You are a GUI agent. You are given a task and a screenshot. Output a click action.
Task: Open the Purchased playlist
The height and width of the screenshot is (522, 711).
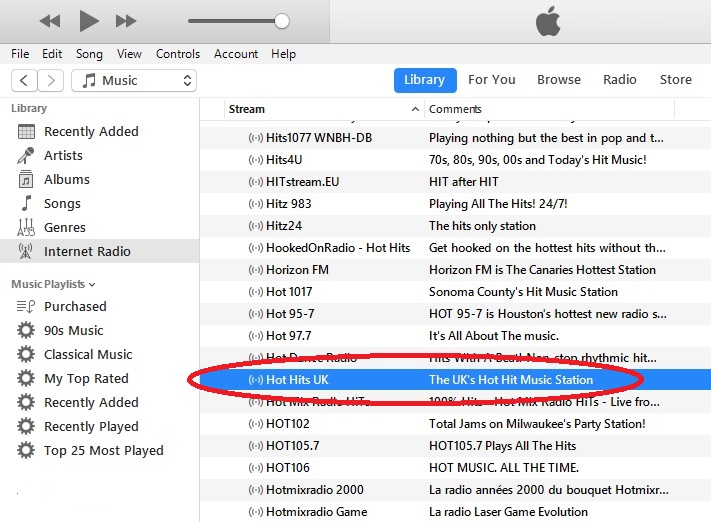(x=75, y=307)
